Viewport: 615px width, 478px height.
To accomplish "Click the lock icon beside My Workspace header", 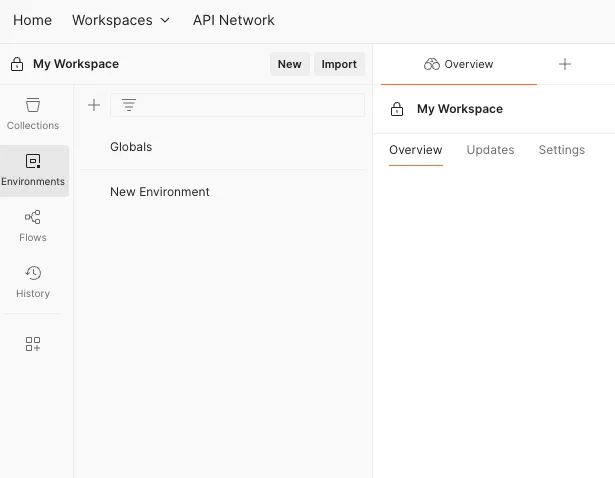I will tap(17, 64).
